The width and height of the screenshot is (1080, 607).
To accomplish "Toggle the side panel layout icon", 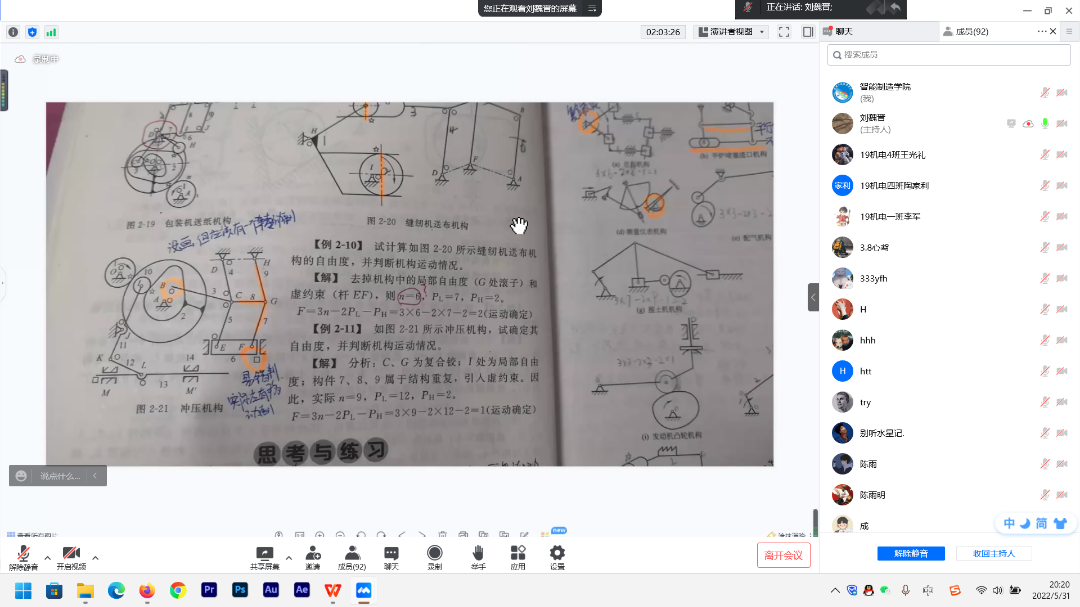I will tap(808, 32).
